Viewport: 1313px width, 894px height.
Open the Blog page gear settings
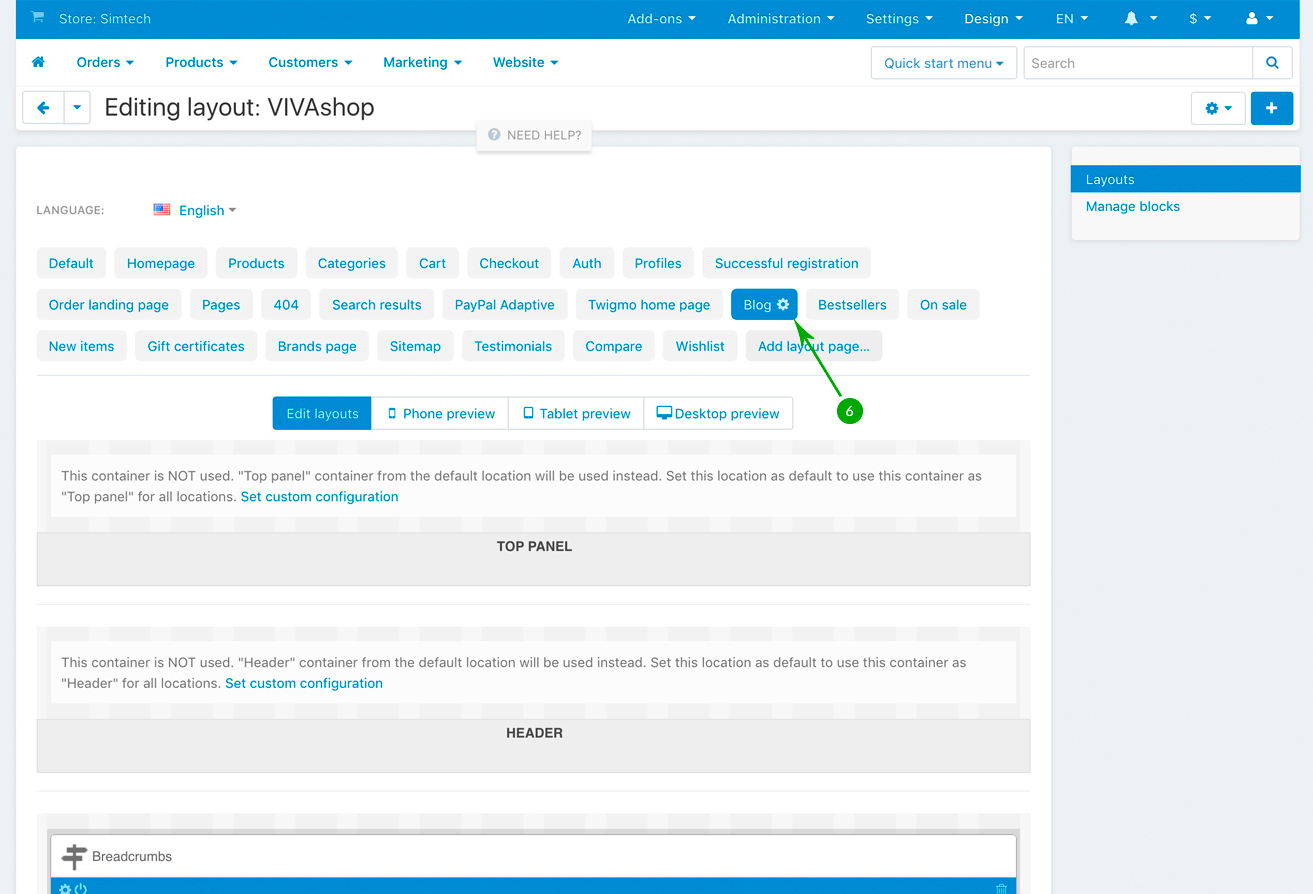783,305
